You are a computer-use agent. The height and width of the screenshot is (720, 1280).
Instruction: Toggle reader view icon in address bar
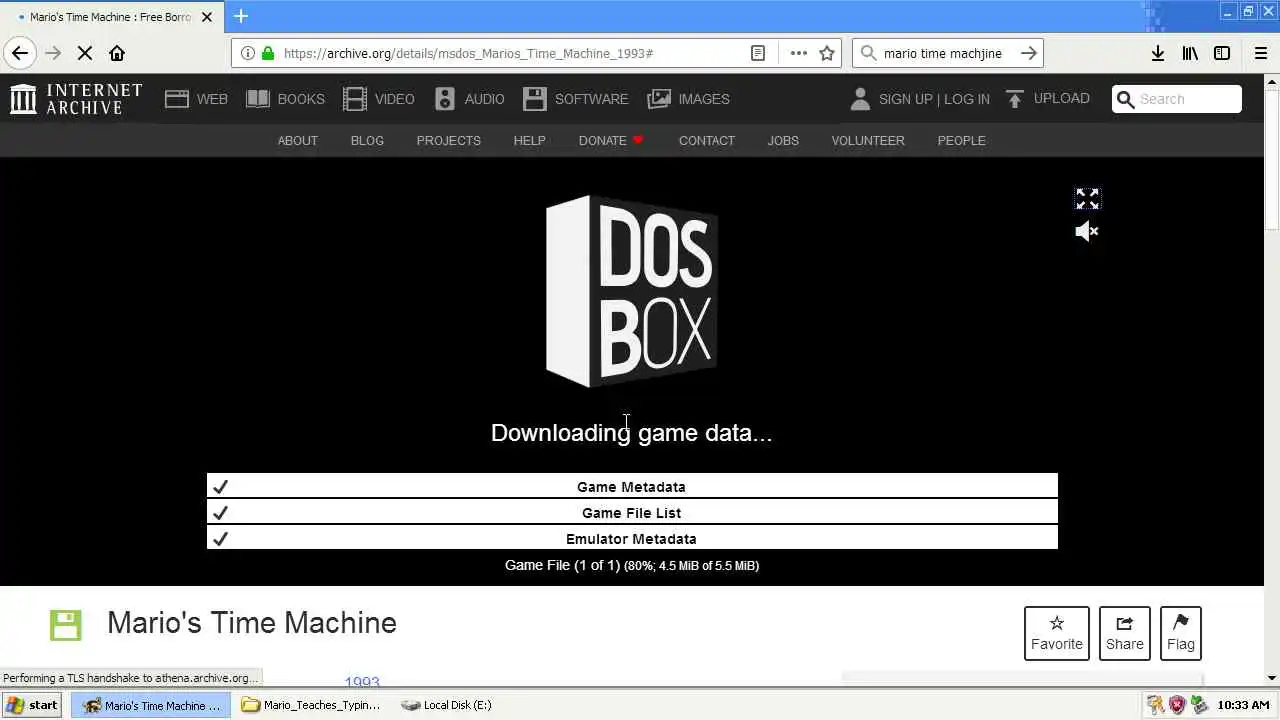click(x=758, y=53)
